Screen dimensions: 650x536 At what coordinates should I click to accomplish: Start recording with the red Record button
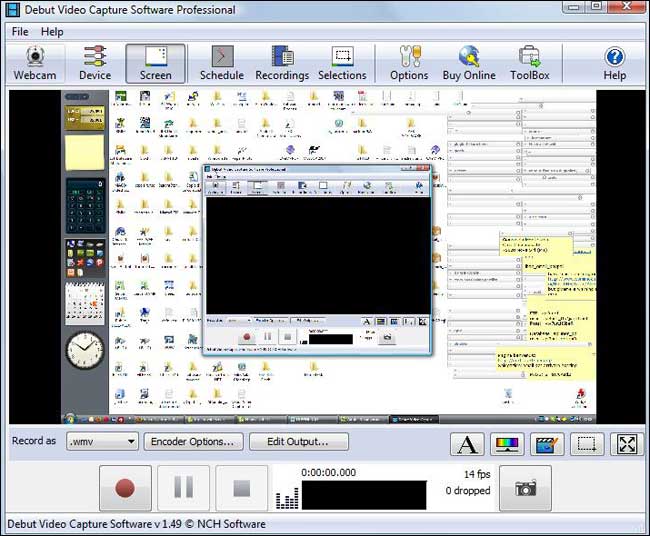point(125,488)
